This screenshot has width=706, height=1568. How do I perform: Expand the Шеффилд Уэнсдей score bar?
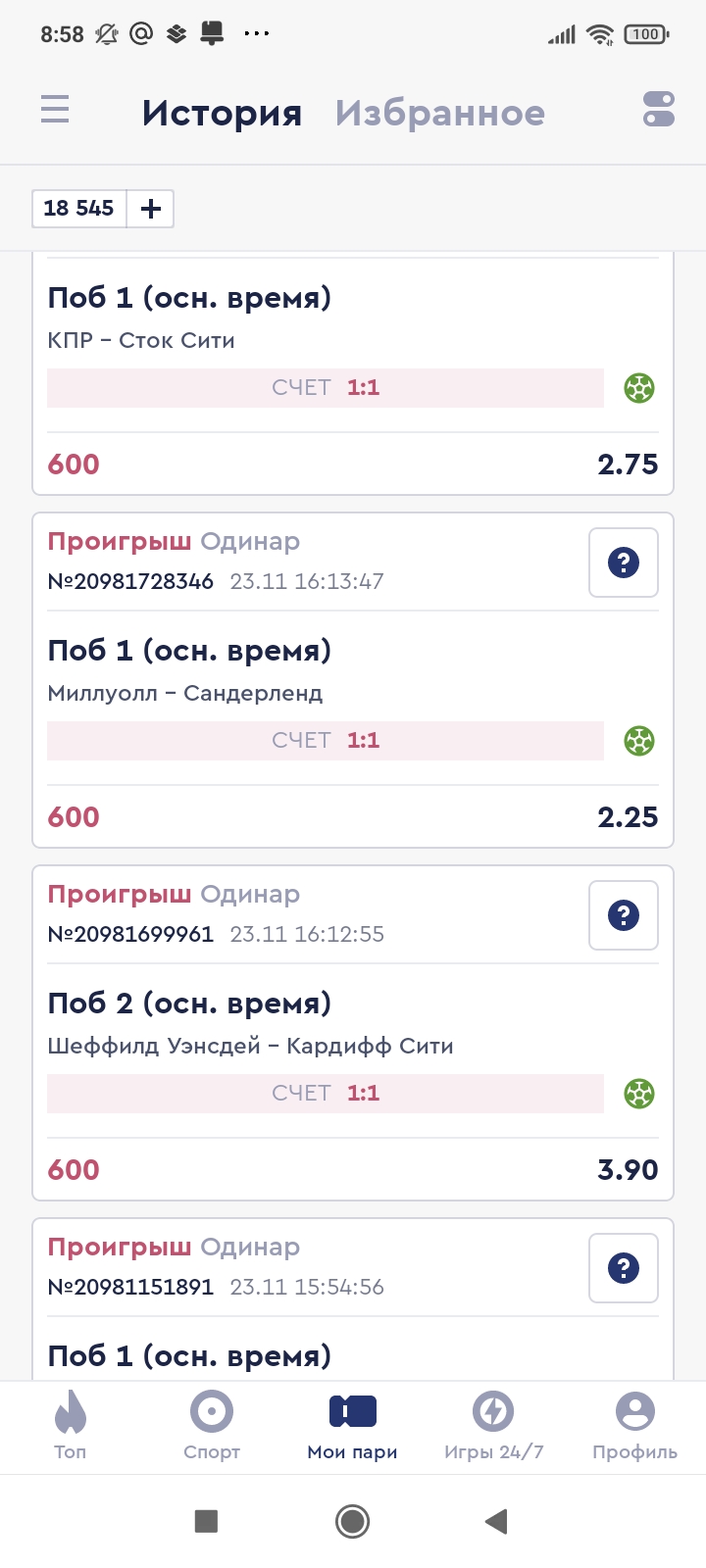(x=326, y=1094)
